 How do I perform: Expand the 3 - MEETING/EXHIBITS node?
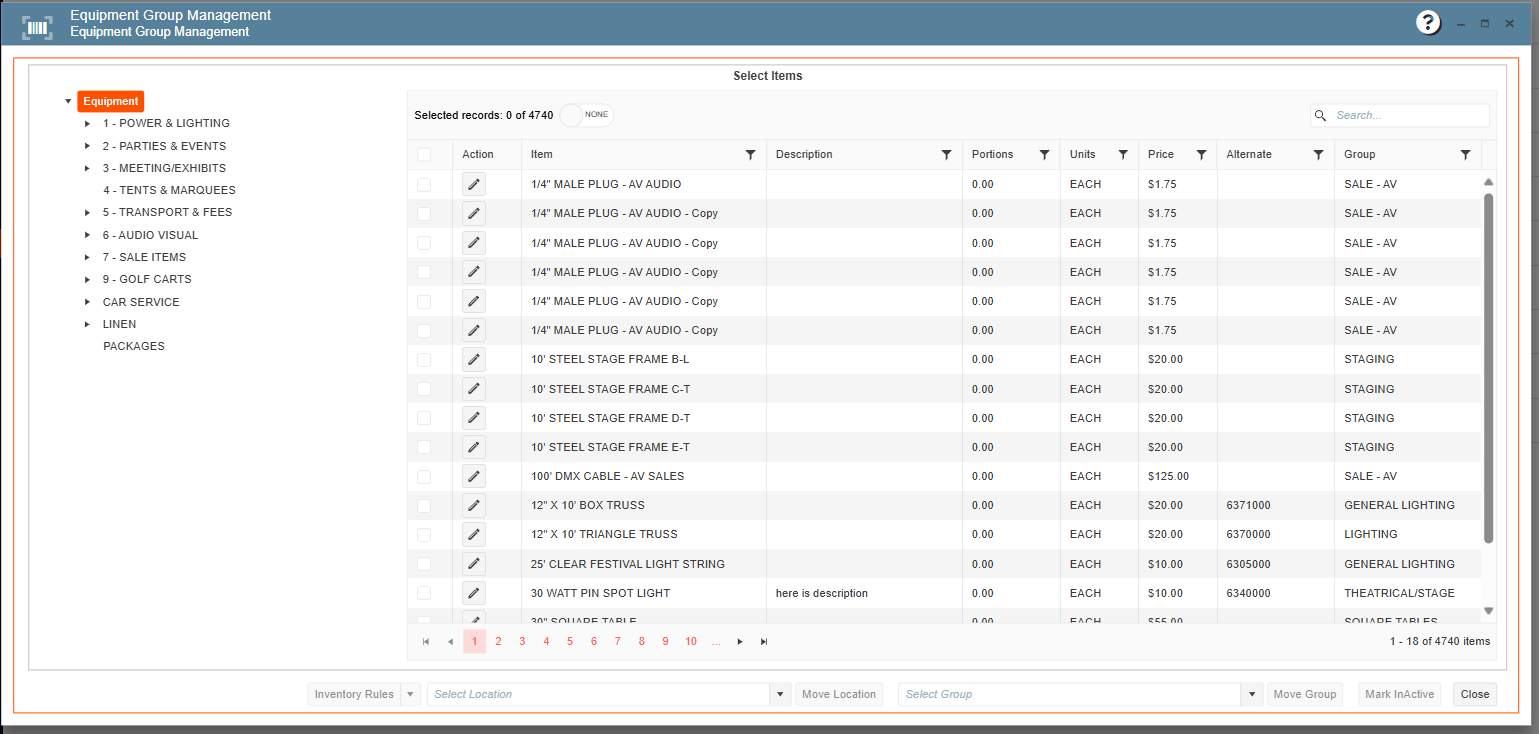pos(88,168)
